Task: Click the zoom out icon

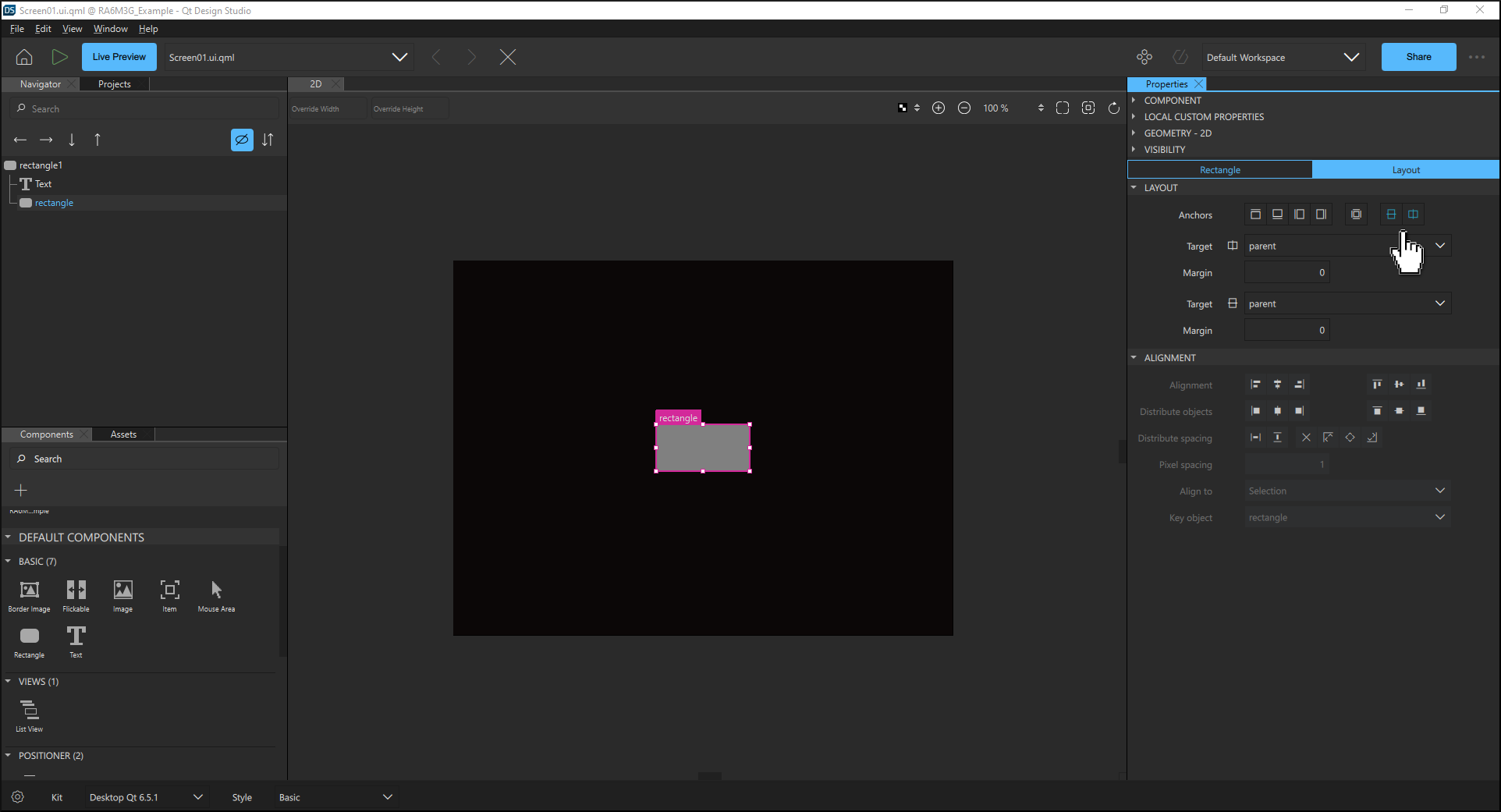Action: [964, 108]
